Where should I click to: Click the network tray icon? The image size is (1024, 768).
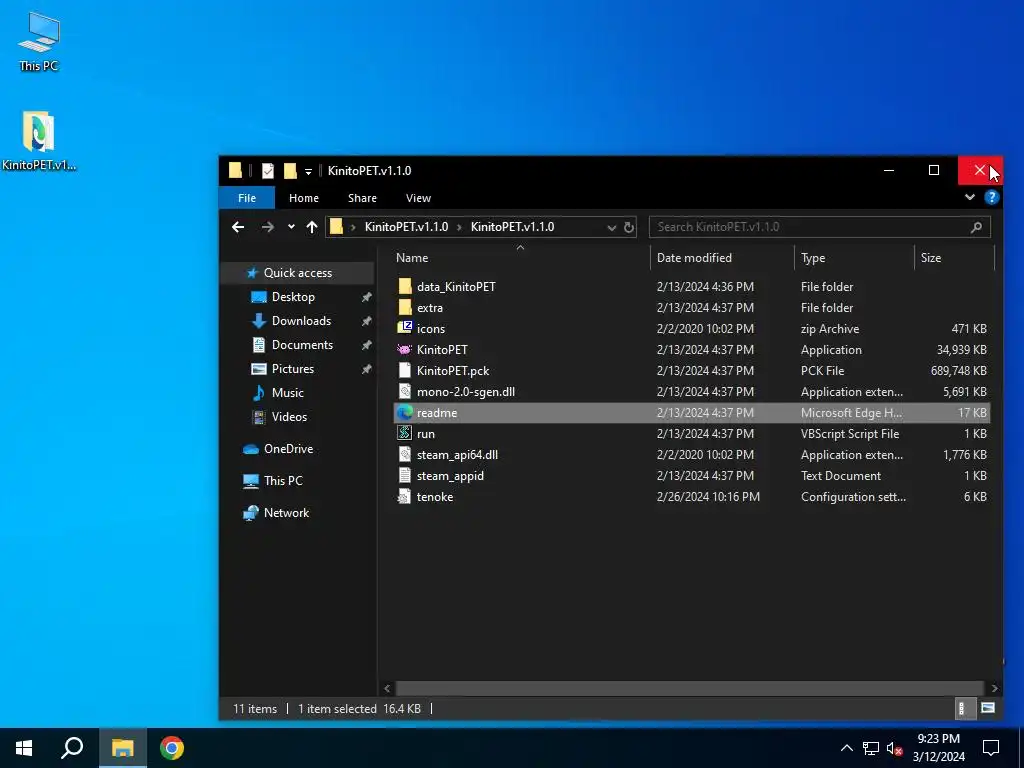pyautogui.click(x=871, y=748)
